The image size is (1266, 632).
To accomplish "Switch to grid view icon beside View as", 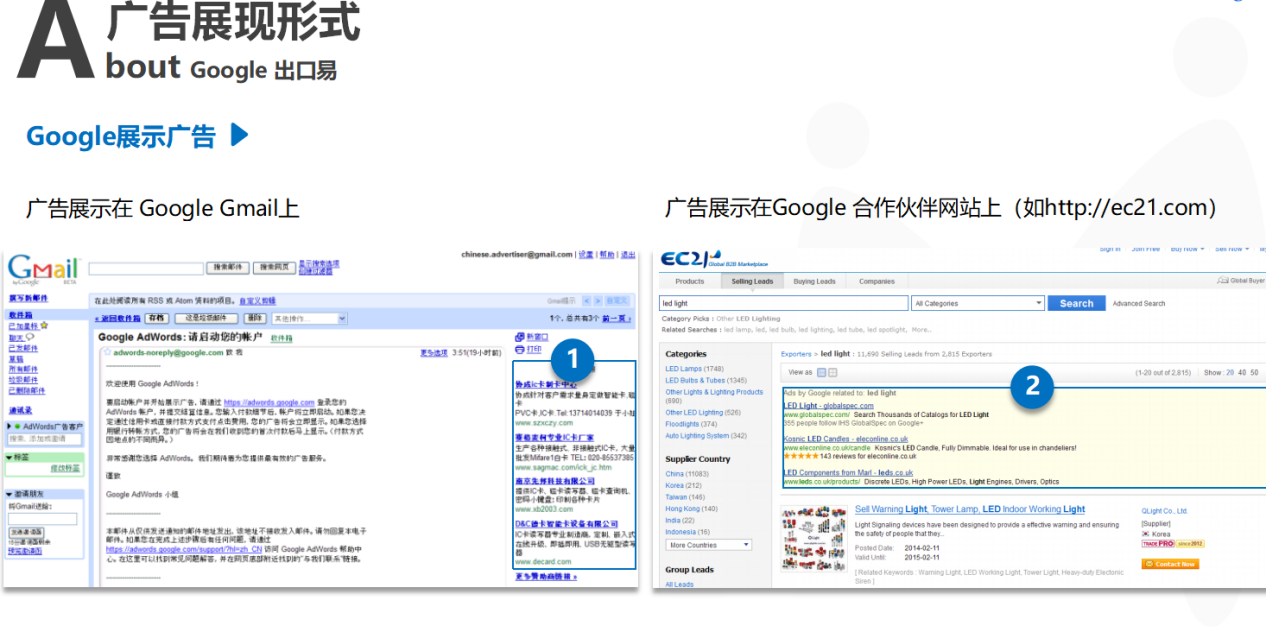I will tap(833, 372).
